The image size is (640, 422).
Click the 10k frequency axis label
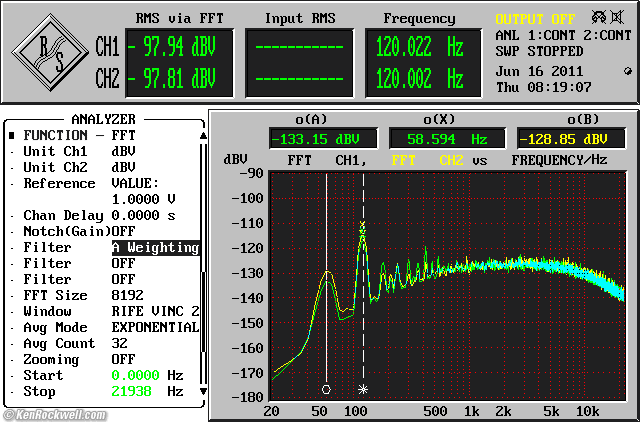[x=588, y=411]
